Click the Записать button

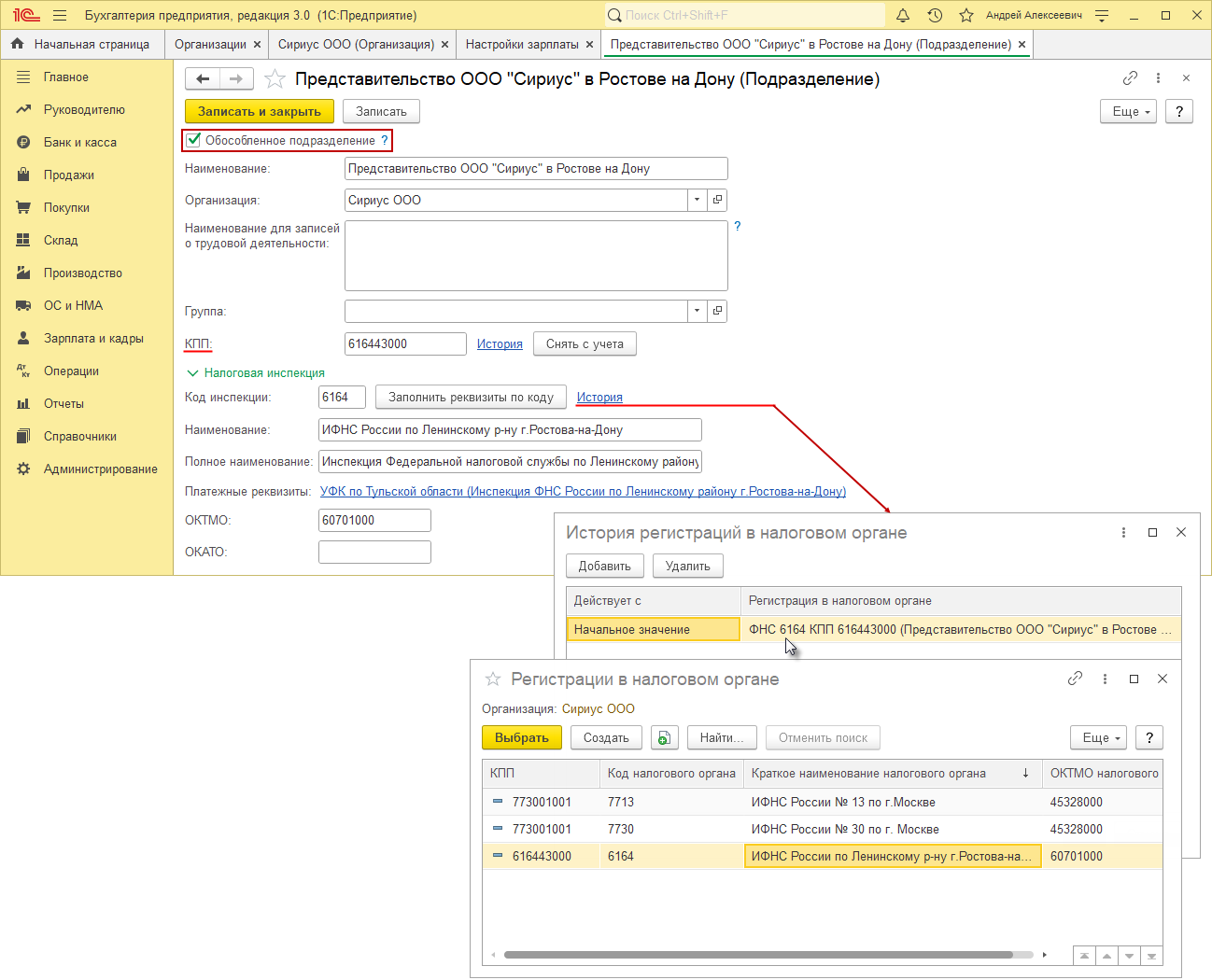(381, 111)
